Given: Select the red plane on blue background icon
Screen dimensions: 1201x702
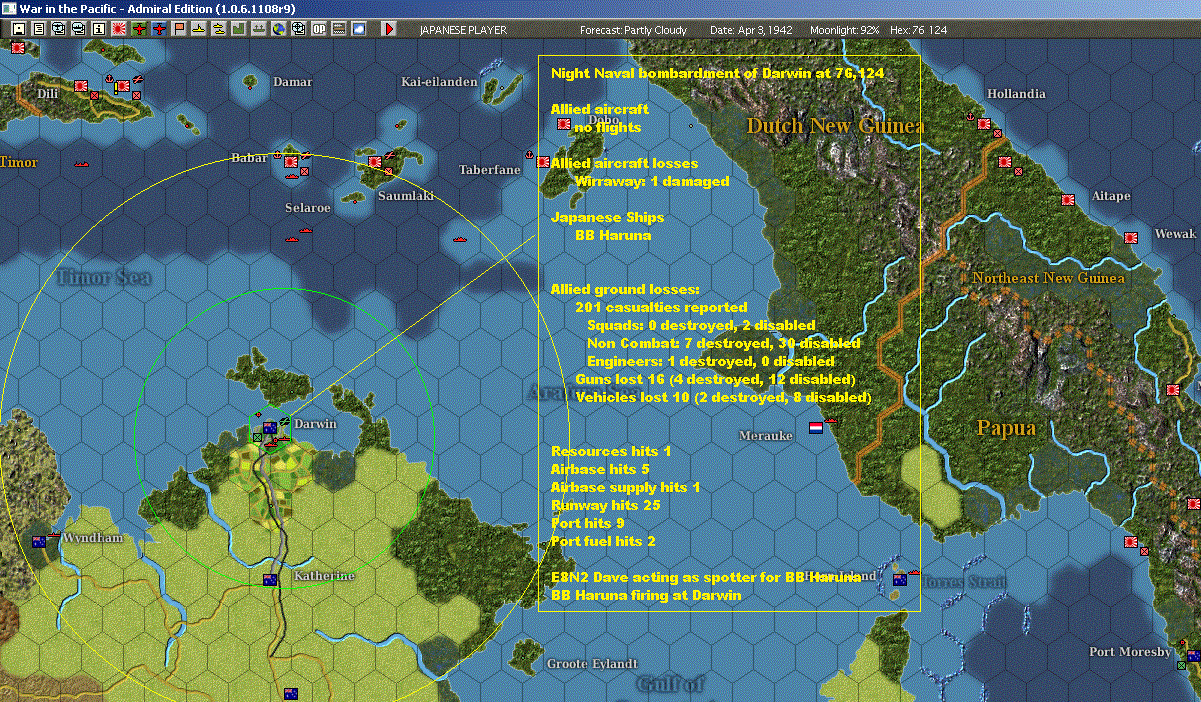Looking at the screenshot, I should pos(158,29).
